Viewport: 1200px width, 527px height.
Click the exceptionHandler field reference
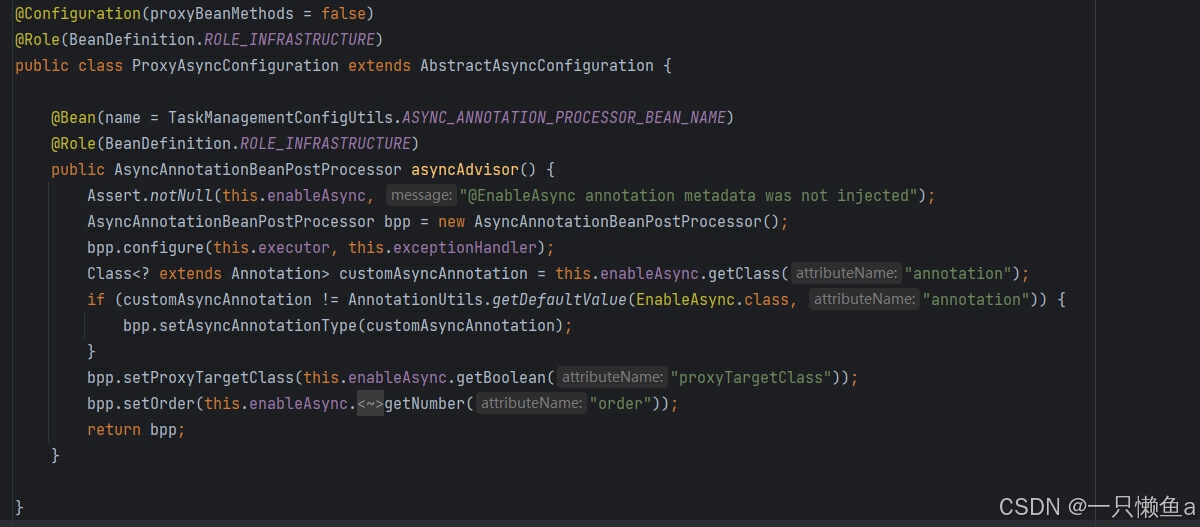(465, 248)
